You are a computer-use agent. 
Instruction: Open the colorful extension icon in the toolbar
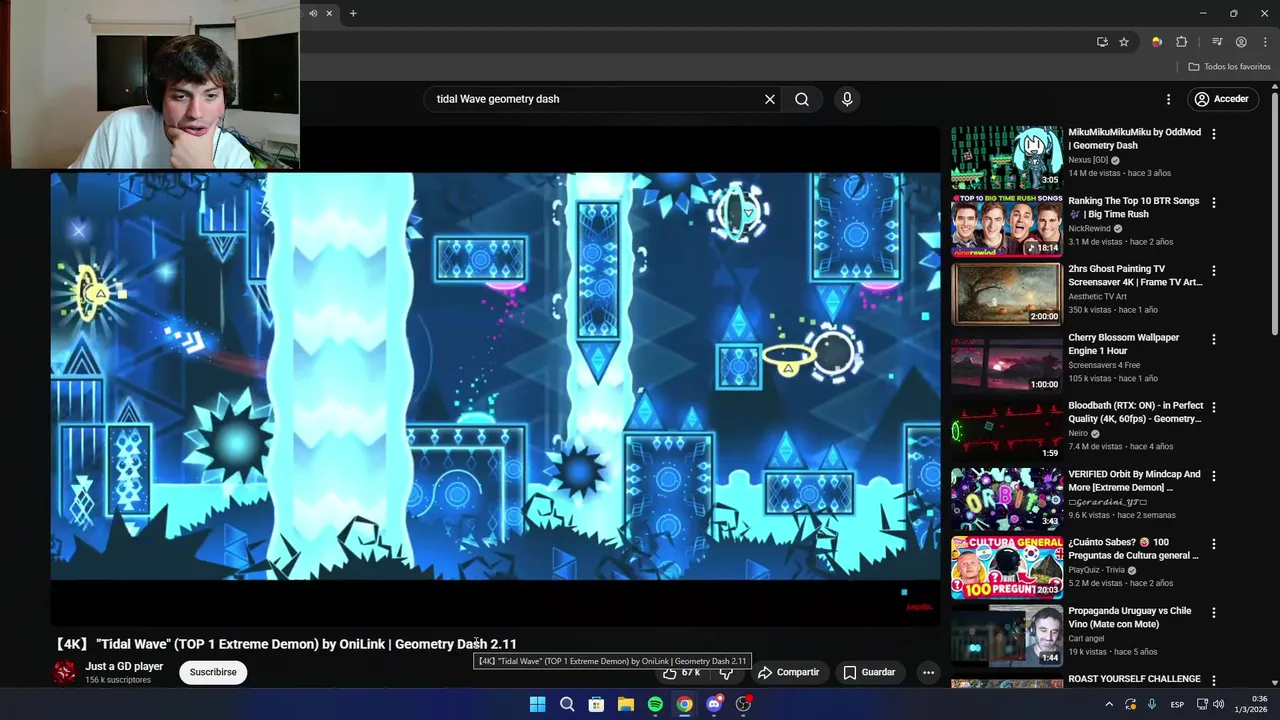click(1157, 42)
